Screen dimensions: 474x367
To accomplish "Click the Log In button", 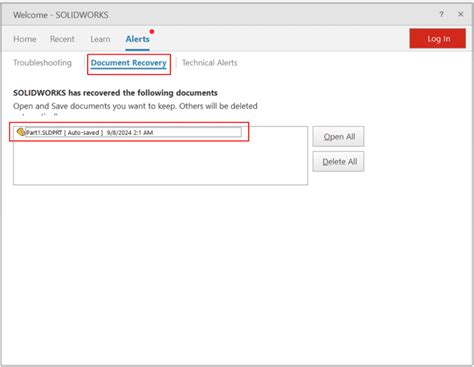I will [438, 39].
